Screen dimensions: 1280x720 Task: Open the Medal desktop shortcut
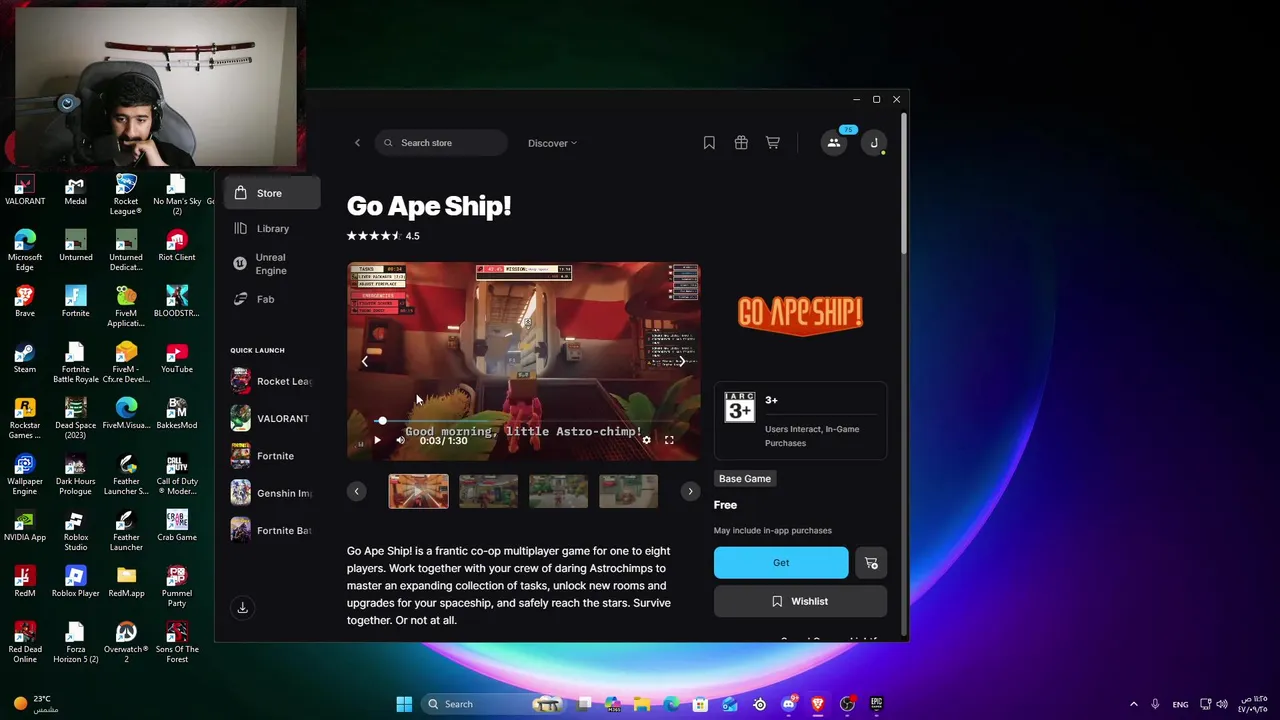tap(75, 190)
